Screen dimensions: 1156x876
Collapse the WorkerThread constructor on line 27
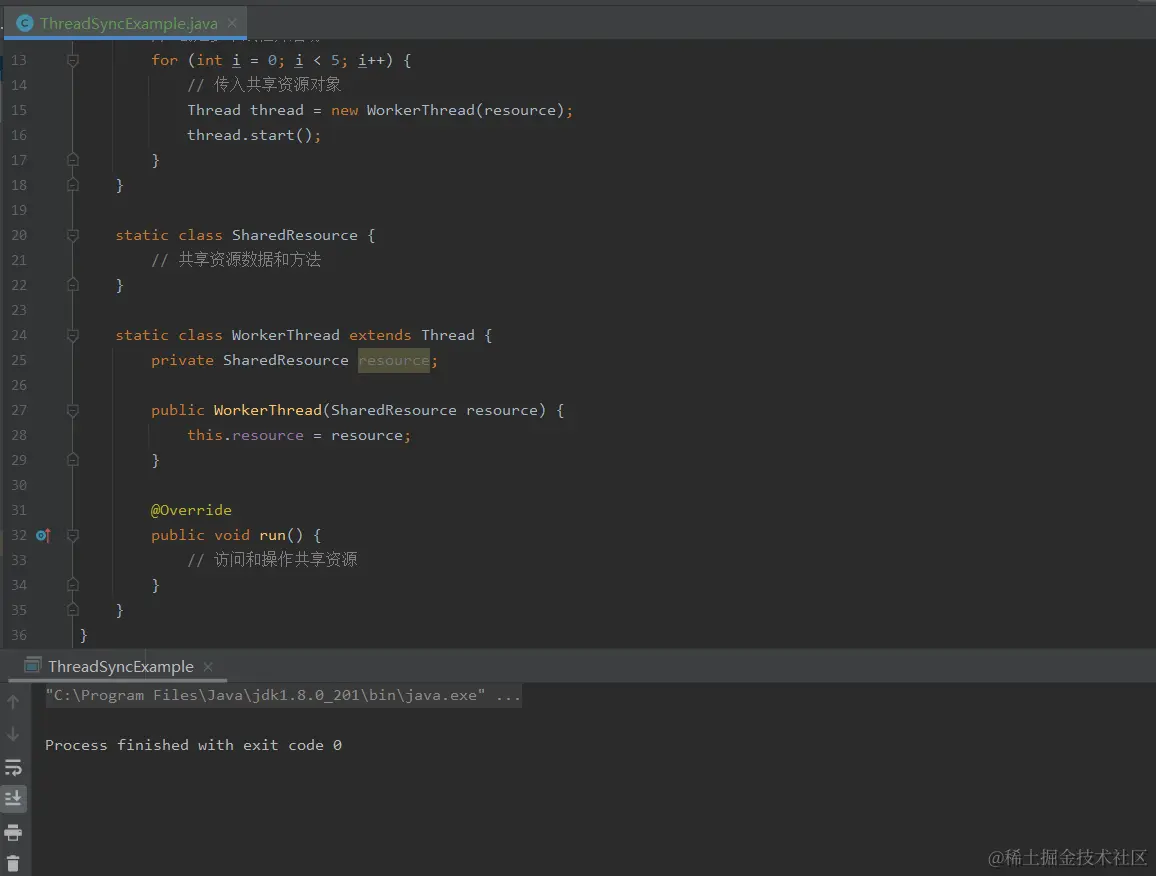pos(73,411)
